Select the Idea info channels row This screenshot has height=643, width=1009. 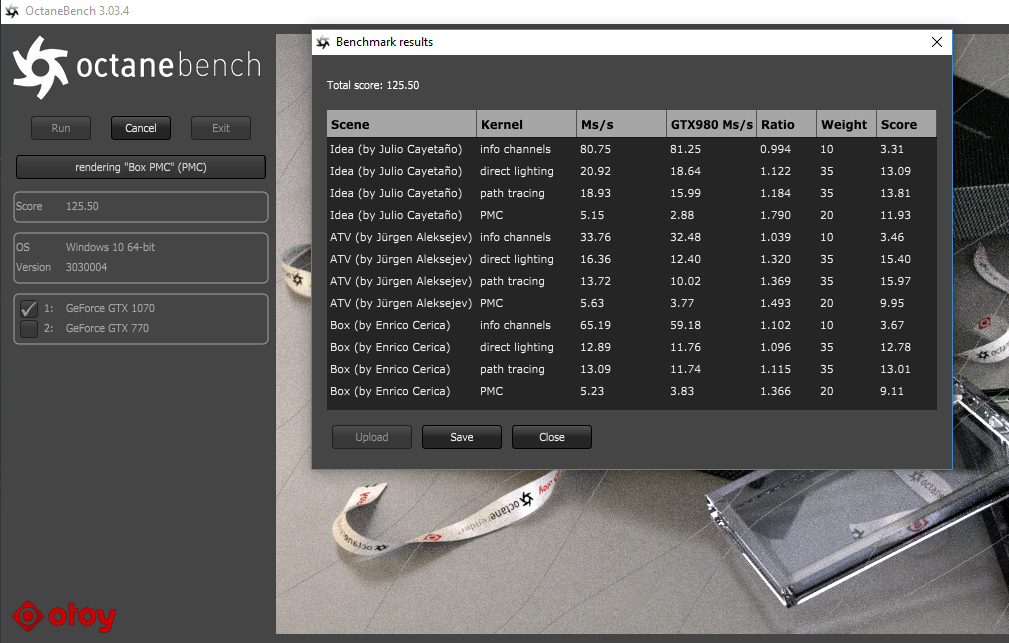pos(631,149)
